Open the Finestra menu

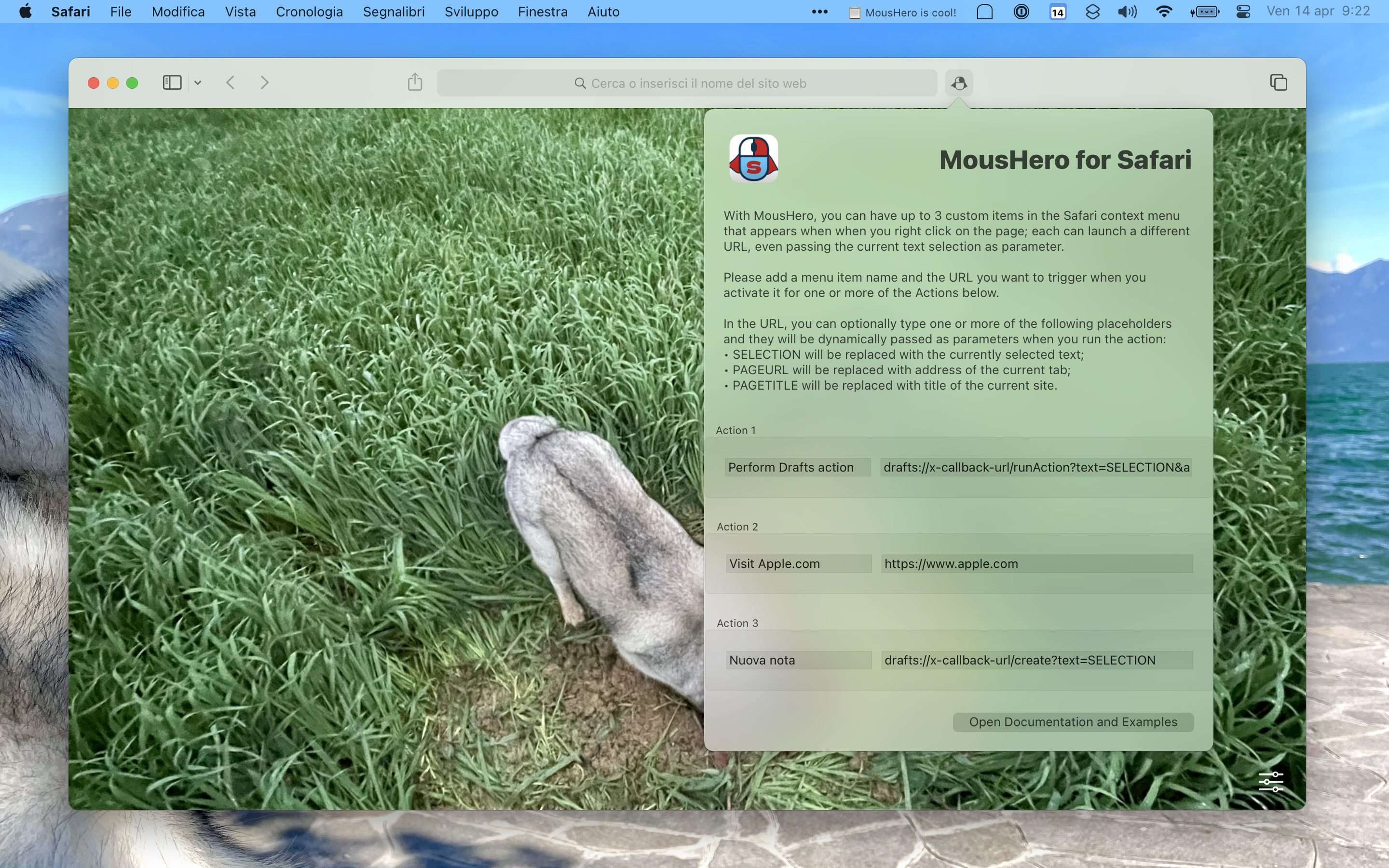coord(543,12)
